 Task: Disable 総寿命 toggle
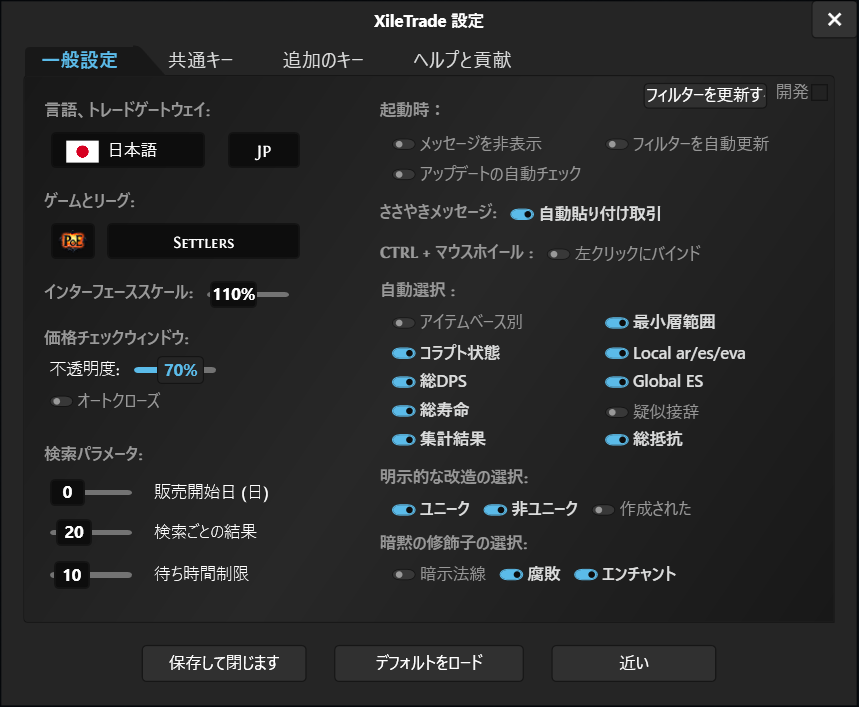404,411
